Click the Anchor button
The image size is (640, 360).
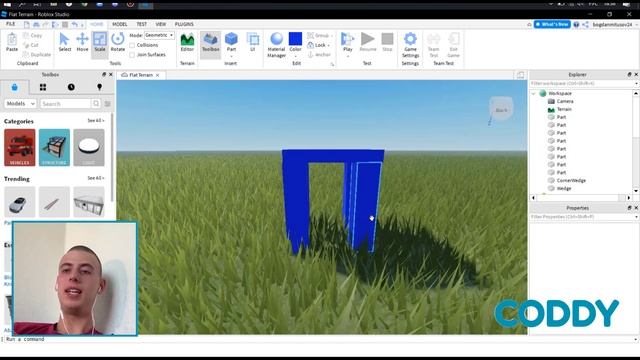[x=319, y=54]
